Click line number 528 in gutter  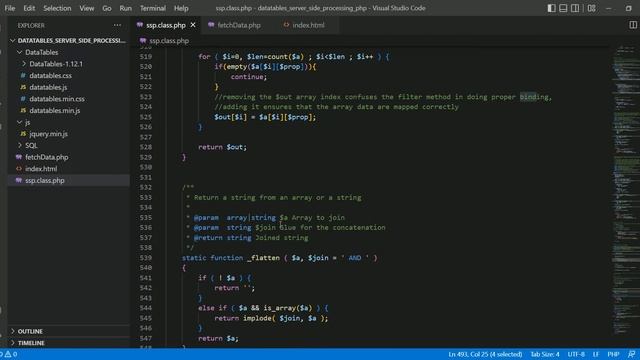click(145, 147)
